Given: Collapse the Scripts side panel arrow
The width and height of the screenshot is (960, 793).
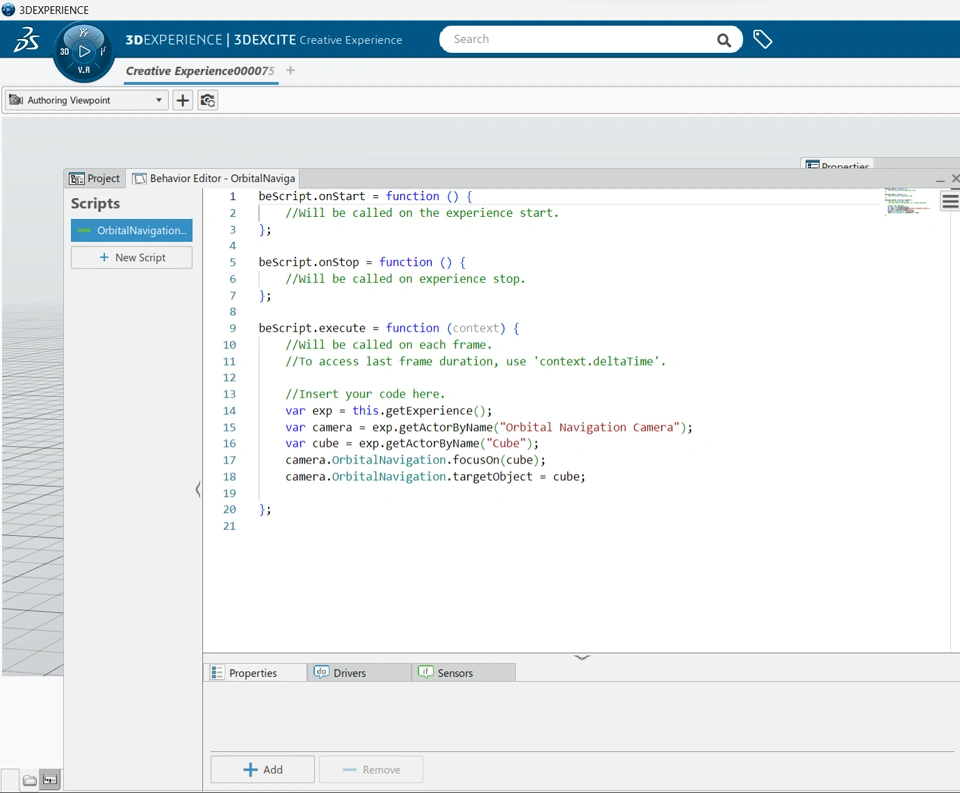Looking at the screenshot, I should [198, 489].
